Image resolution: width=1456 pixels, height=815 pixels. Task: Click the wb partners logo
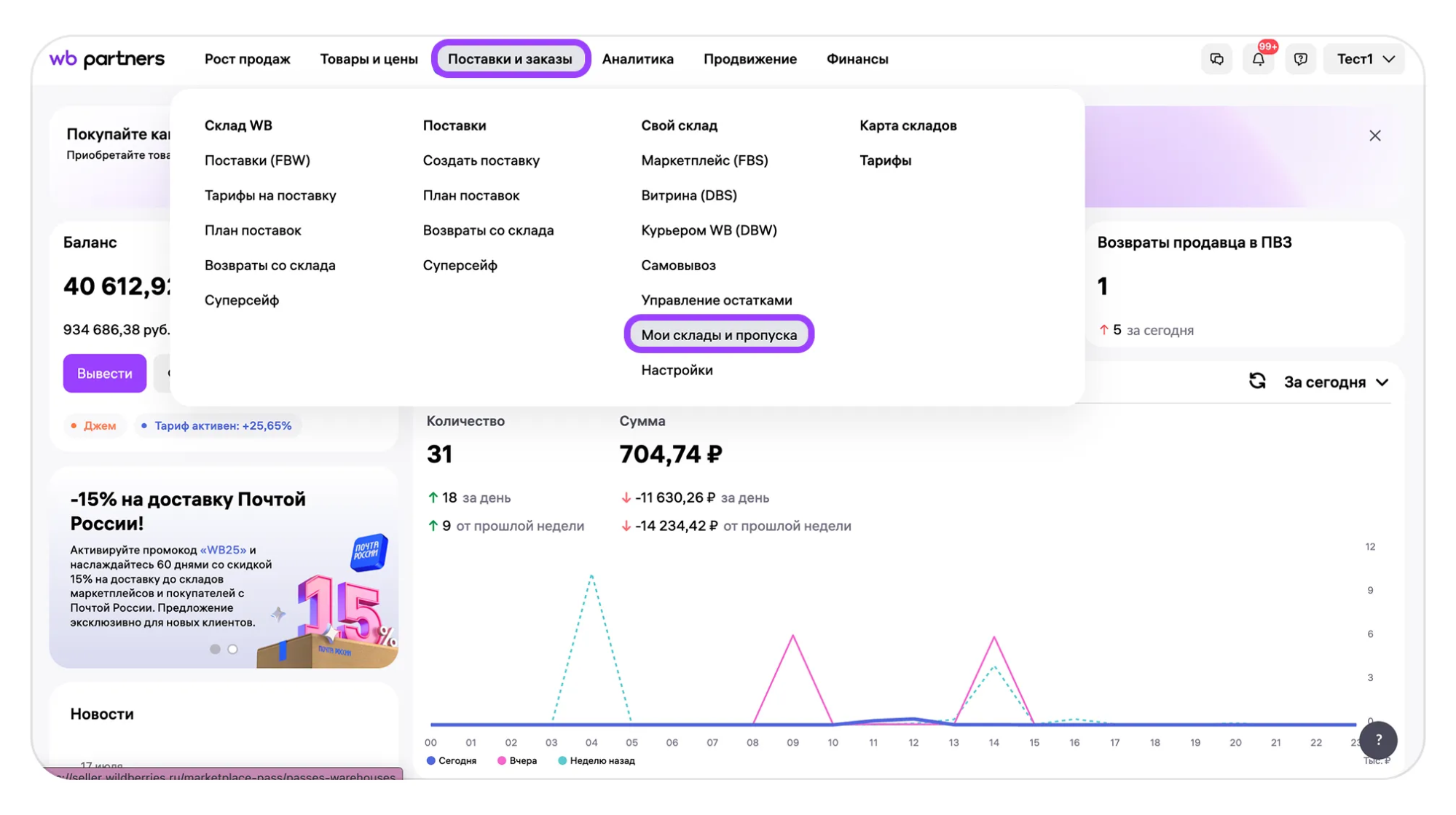pyautogui.click(x=107, y=59)
